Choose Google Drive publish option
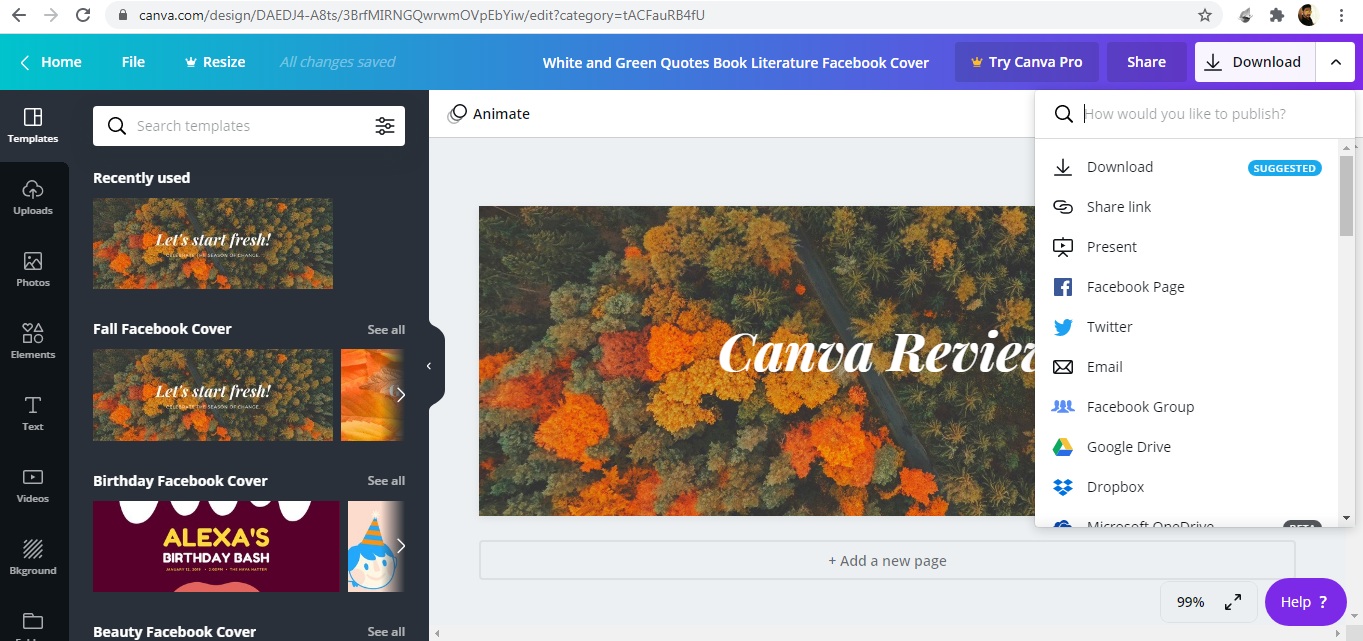Screen dimensions: 1363x641 pos(1187,447)
